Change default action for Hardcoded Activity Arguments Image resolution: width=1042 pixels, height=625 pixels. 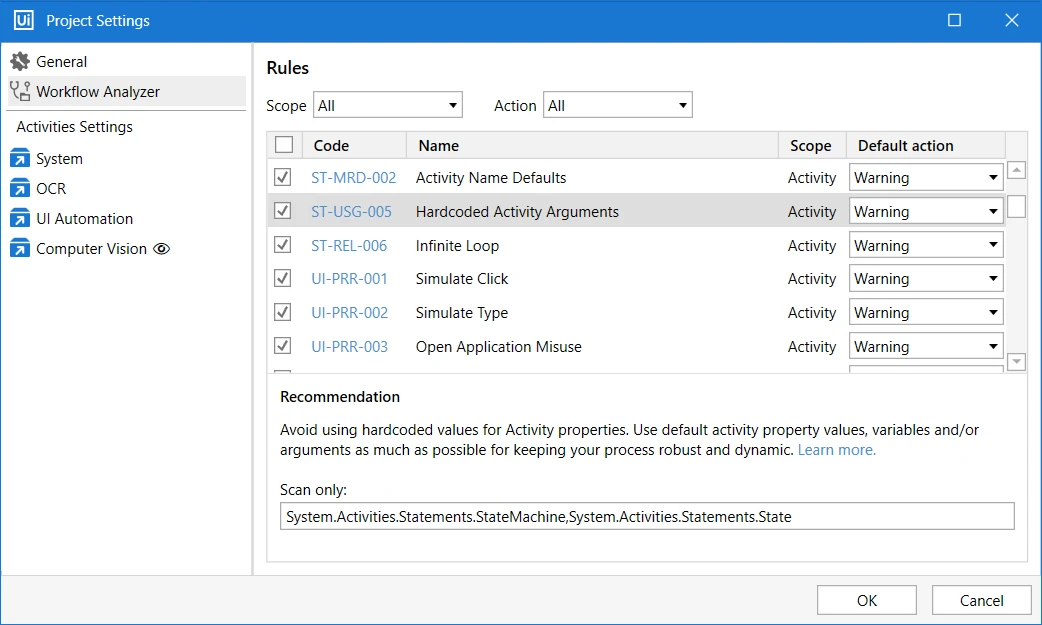[926, 211]
